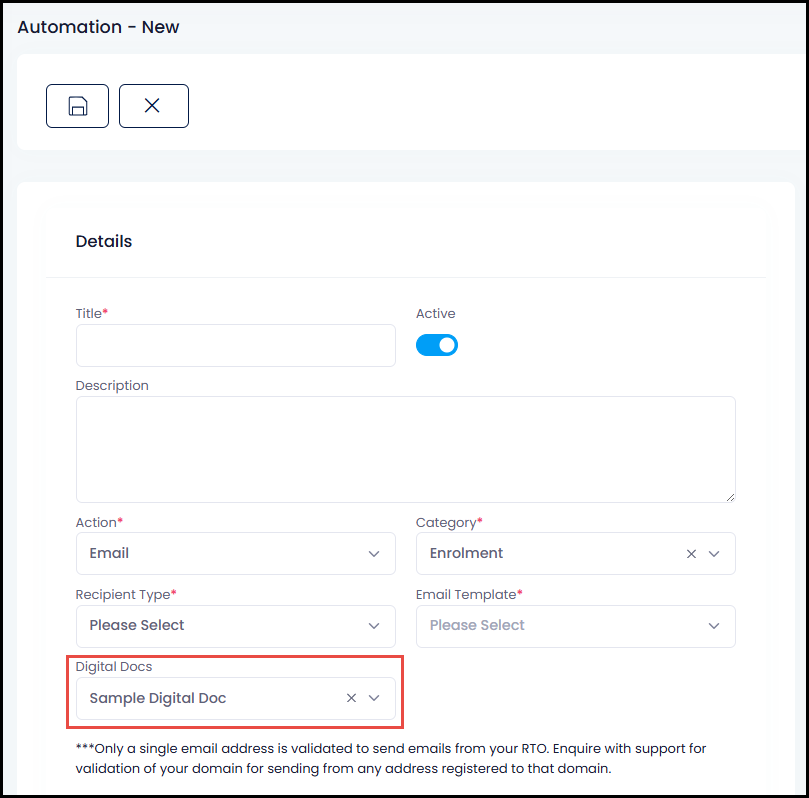Expand the Action dropdown chevron
The width and height of the screenshot is (809, 798).
[x=374, y=553]
